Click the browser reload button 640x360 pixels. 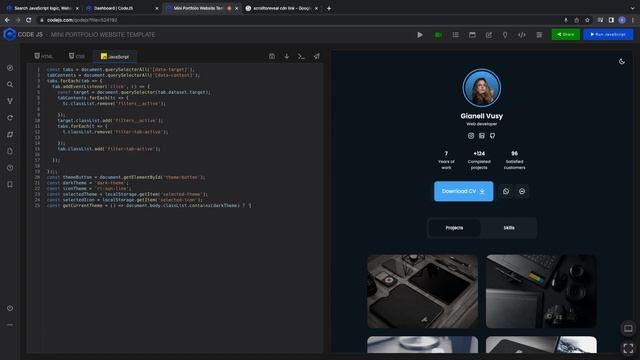click(x=28, y=20)
